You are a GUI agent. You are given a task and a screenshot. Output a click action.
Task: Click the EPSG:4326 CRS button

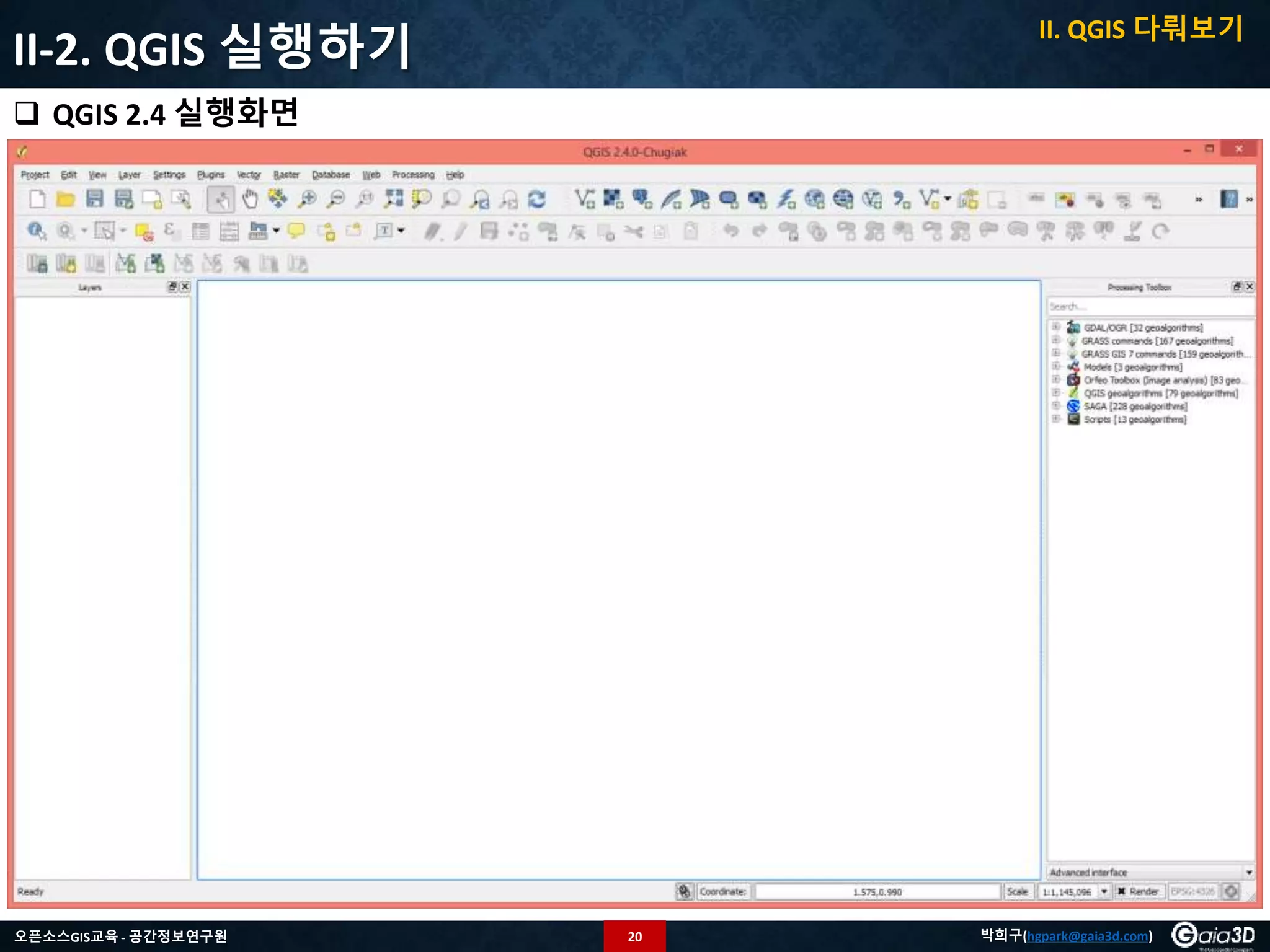[x=1192, y=891]
